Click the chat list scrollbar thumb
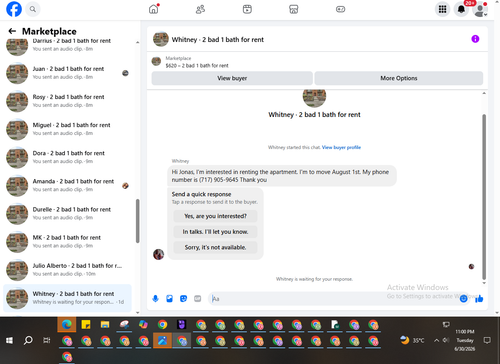The height and width of the screenshot is (364, 500). (137, 221)
